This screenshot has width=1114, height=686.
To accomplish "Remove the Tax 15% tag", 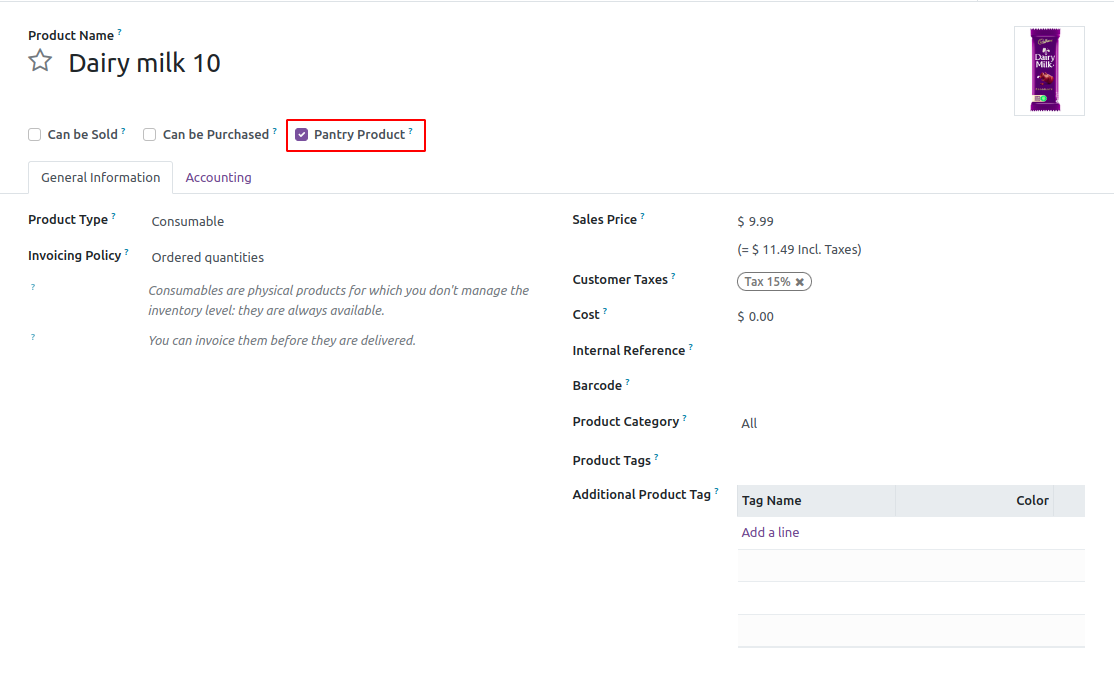I will (x=800, y=282).
